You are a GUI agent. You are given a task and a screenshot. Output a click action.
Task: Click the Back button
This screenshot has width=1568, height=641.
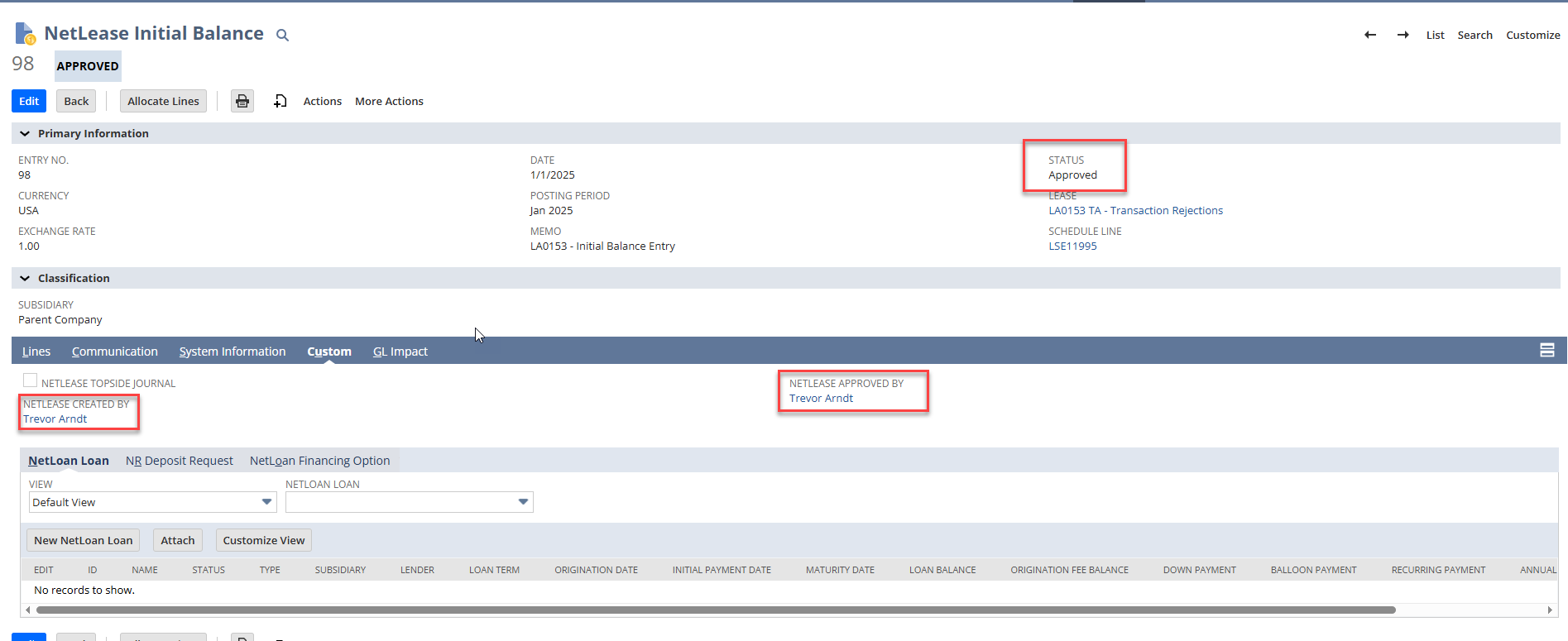[x=76, y=101]
